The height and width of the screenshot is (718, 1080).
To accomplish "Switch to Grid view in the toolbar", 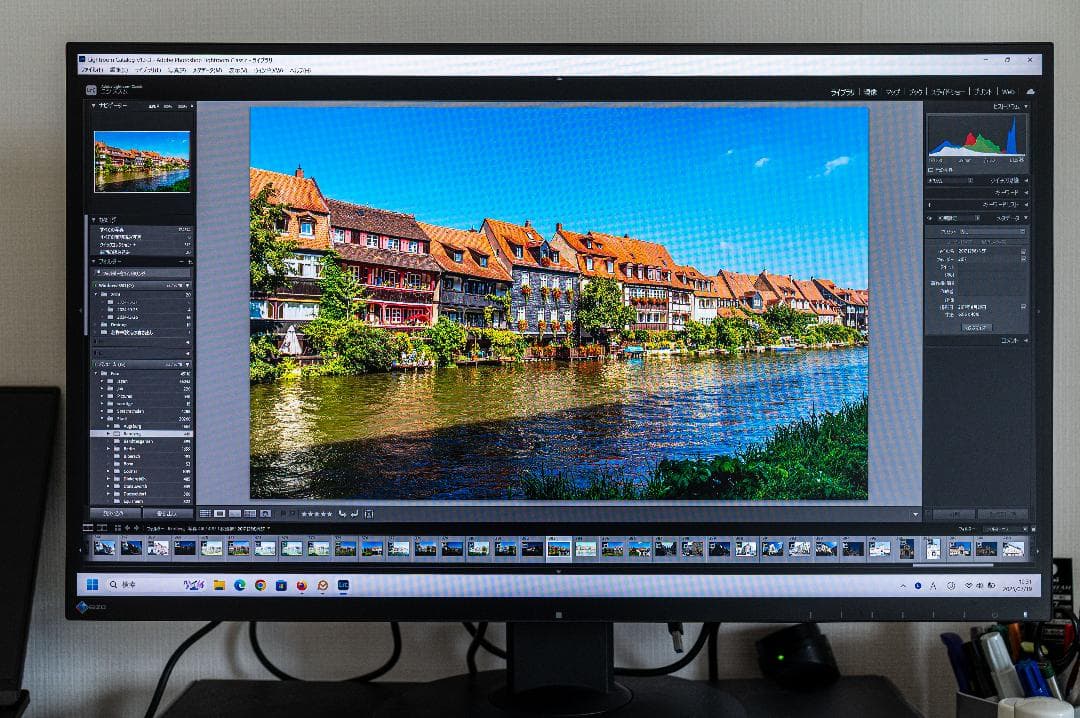I will point(205,513).
